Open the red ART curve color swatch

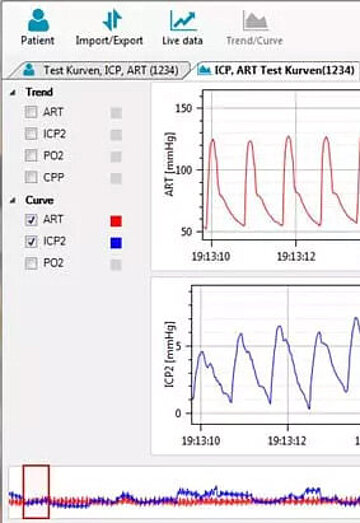116,221
